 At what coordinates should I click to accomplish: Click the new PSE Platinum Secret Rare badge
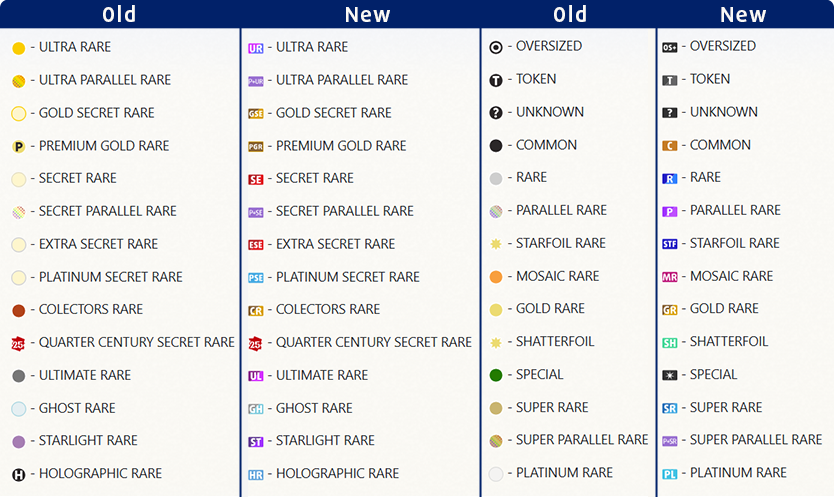pyautogui.click(x=256, y=278)
